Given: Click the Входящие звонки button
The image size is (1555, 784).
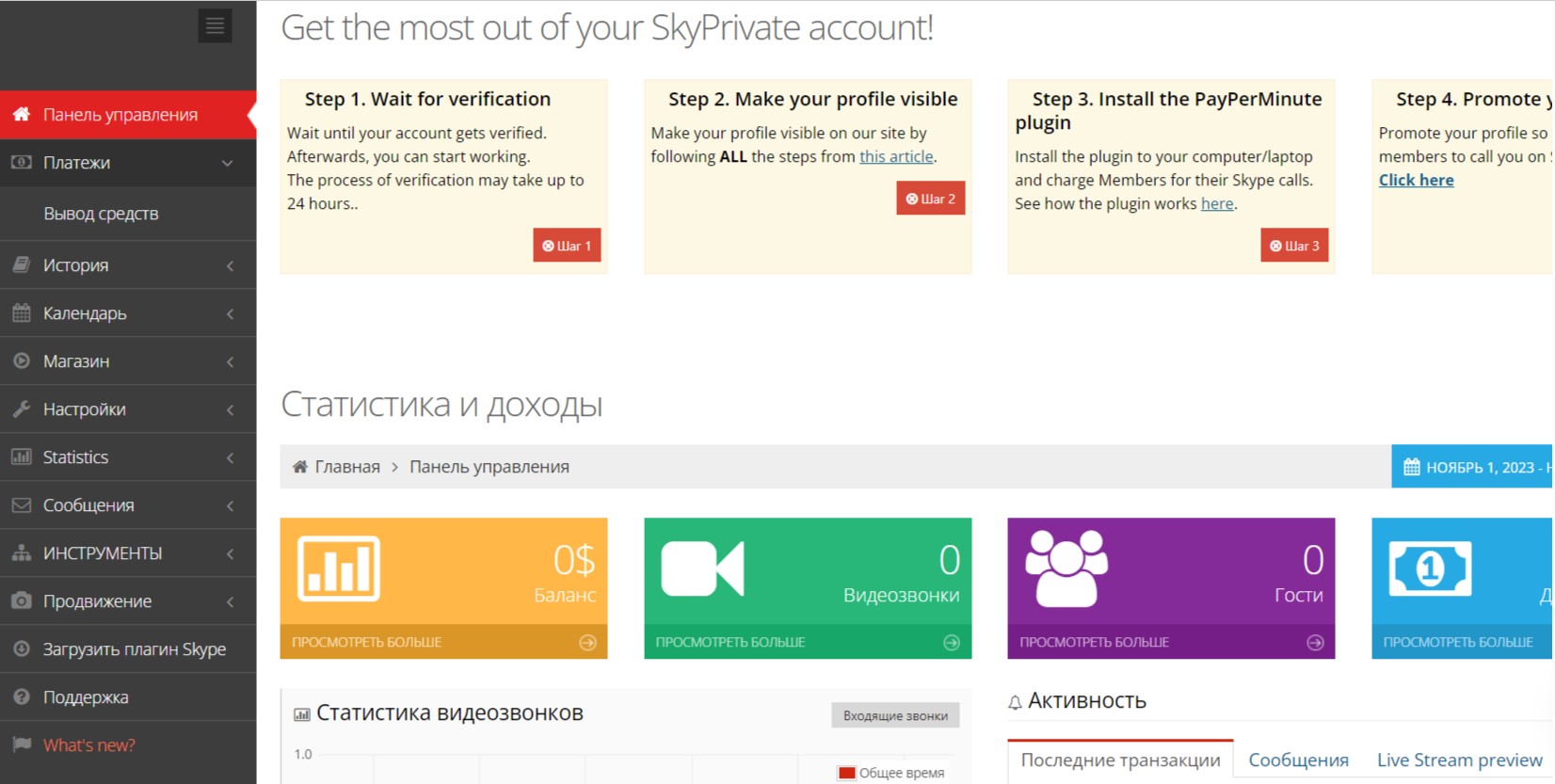Looking at the screenshot, I should pyautogui.click(x=895, y=715).
